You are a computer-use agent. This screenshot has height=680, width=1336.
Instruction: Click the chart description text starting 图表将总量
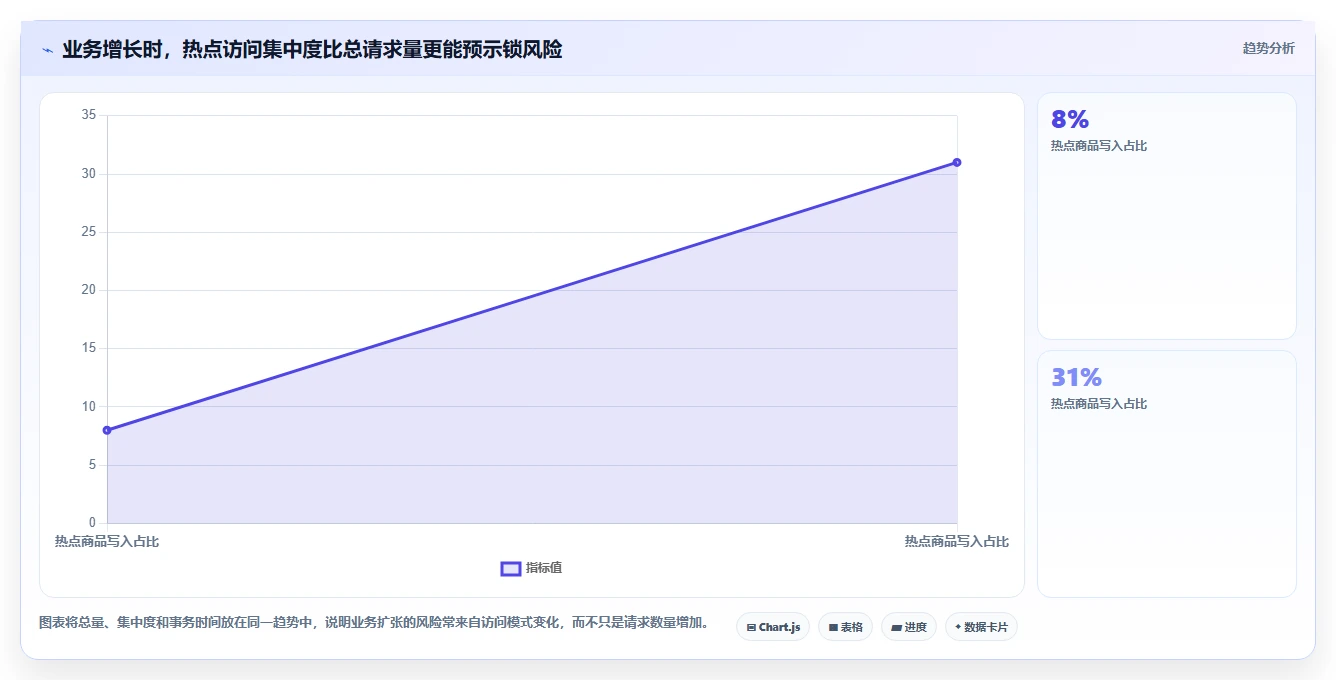tap(376, 622)
